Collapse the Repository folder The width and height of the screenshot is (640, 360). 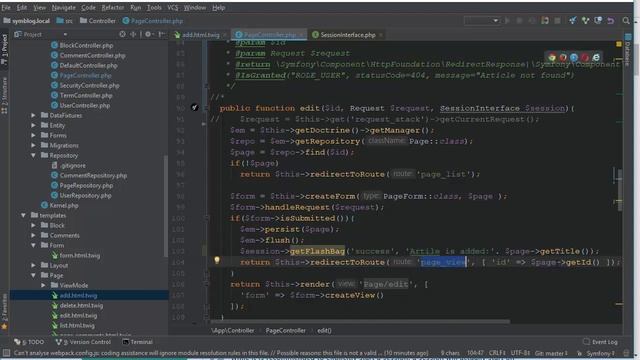click(x=33, y=156)
